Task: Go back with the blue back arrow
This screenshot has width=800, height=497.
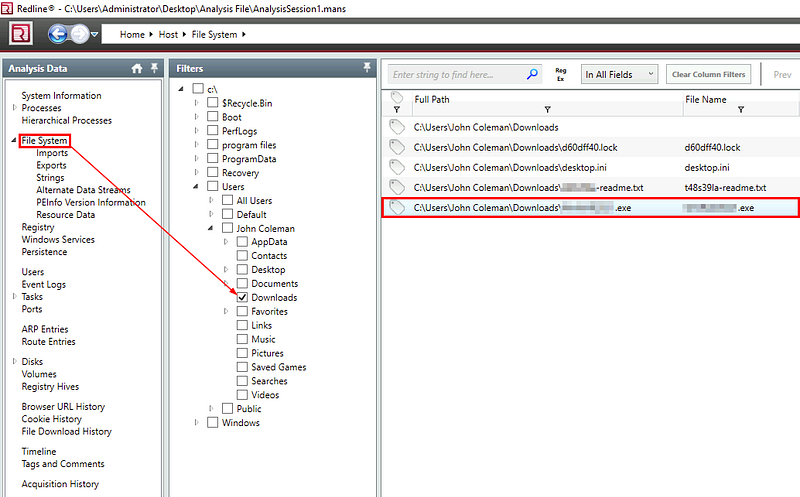Action: click(58, 34)
